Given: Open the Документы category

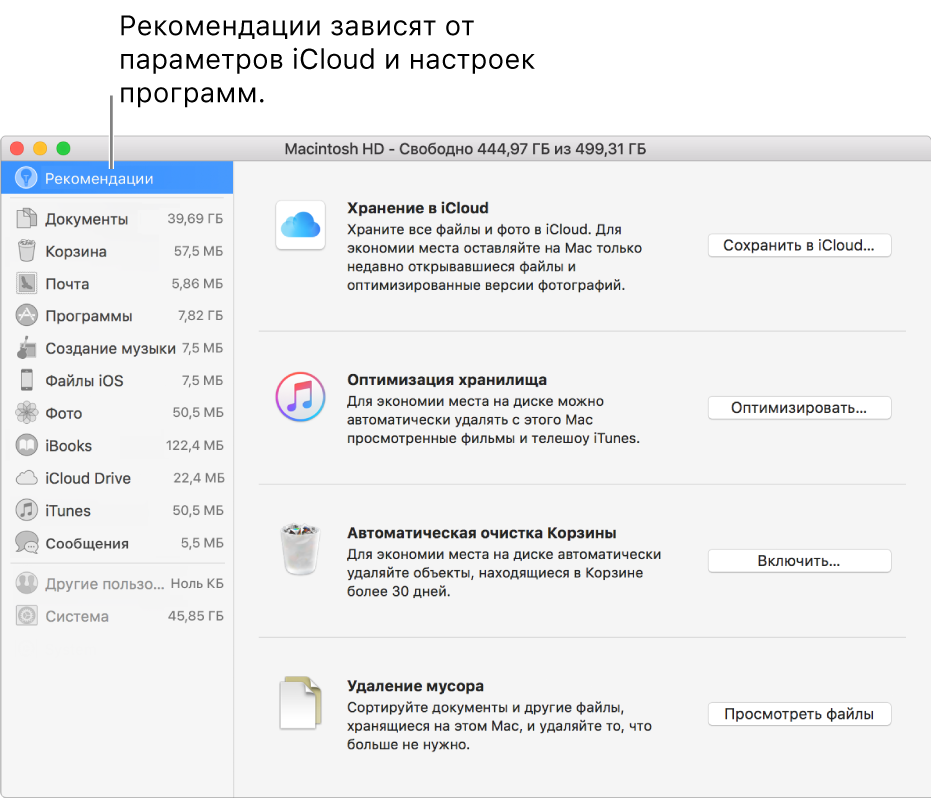Looking at the screenshot, I should [117, 218].
